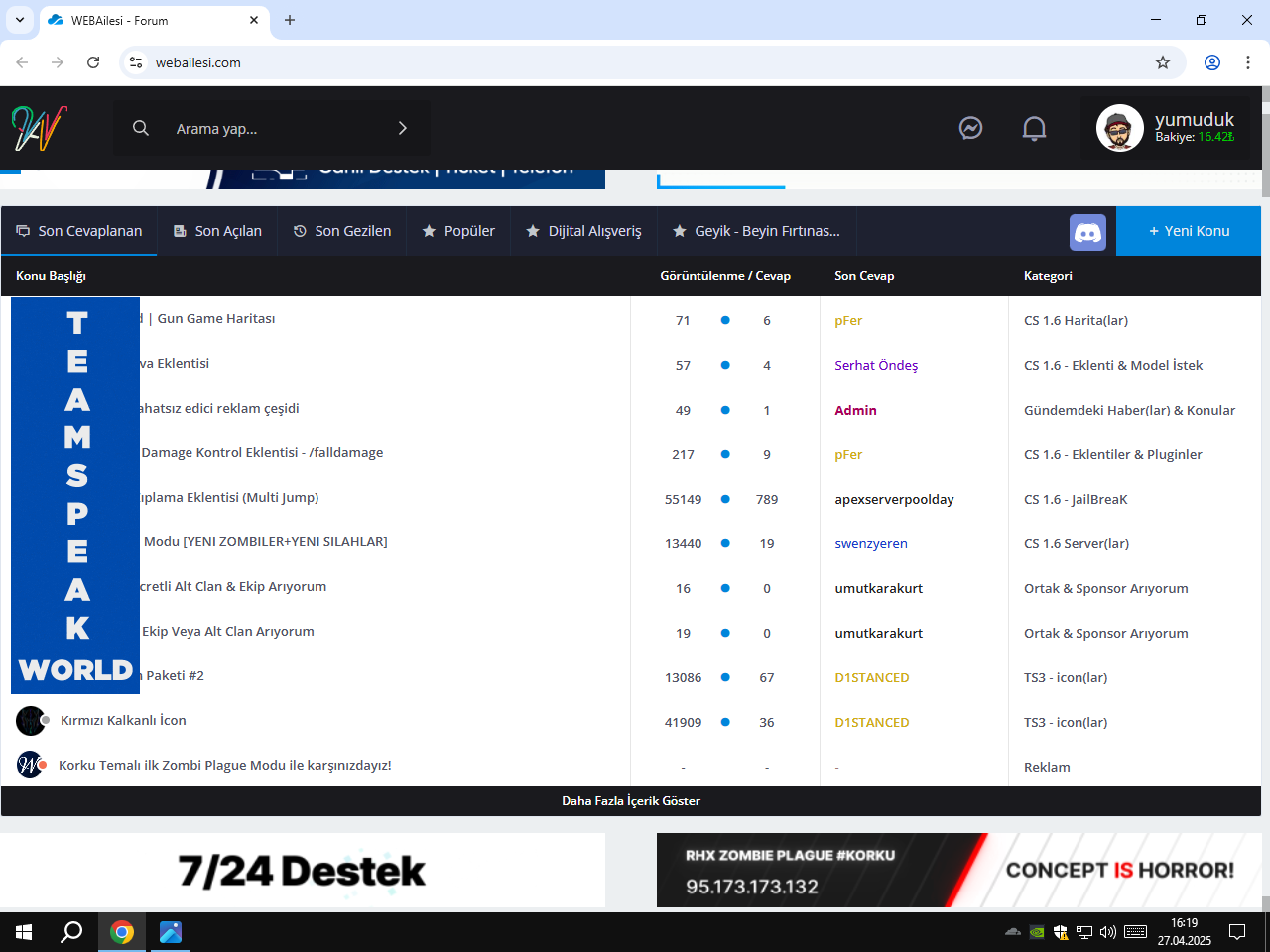This screenshot has height=952, width=1270.
Task: Click the Yeni Konu button
Action: coord(1189,231)
